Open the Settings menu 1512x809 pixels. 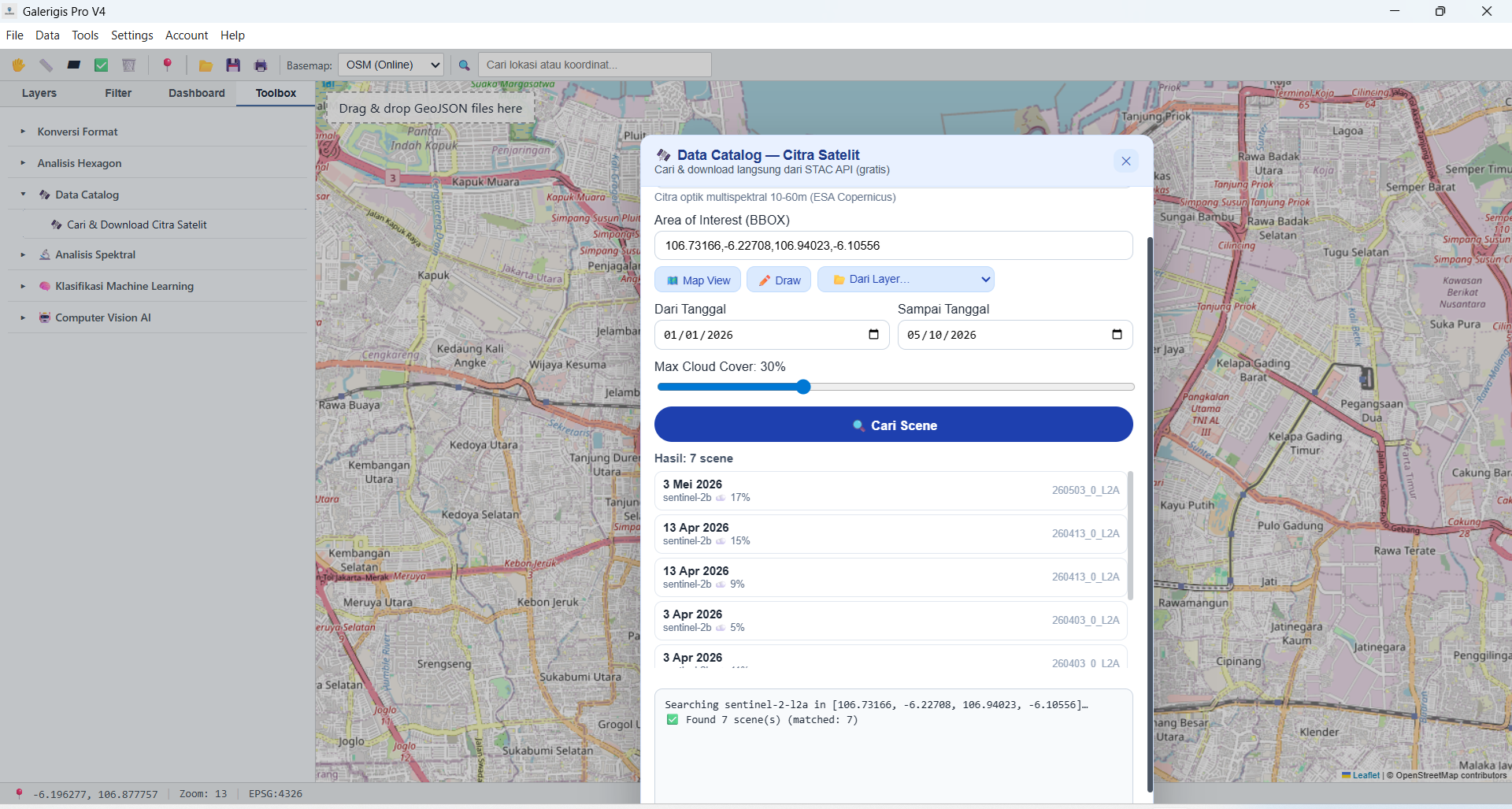coord(132,35)
